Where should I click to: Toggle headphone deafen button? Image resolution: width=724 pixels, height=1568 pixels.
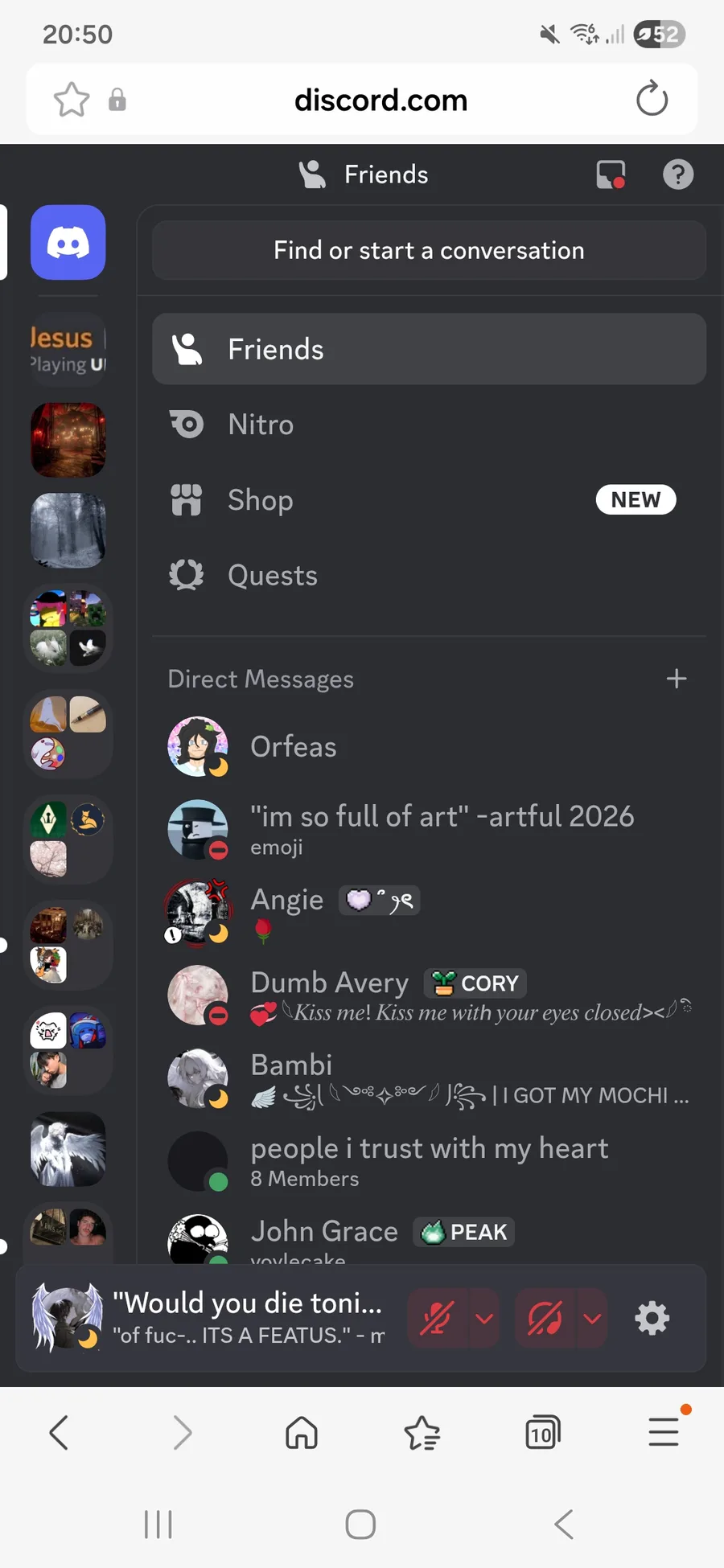point(545,1318)
